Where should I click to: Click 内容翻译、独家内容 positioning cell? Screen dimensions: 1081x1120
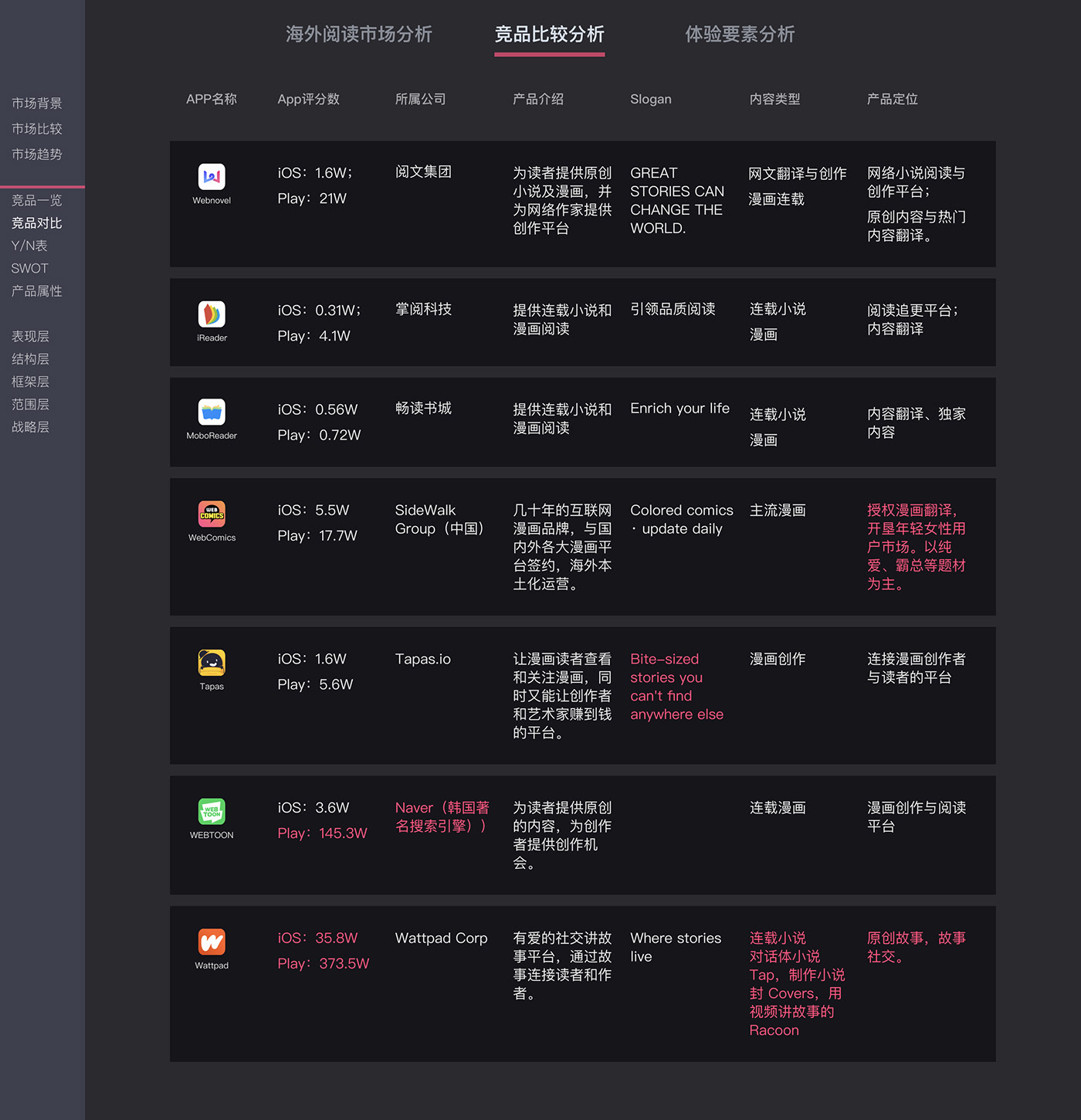tap(916, 423)
